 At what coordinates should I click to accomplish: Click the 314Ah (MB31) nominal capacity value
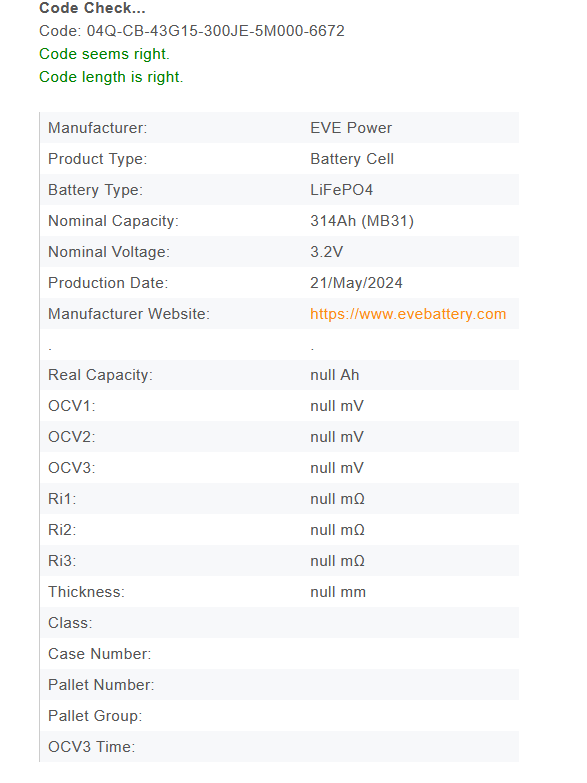[x=362, y=221]
